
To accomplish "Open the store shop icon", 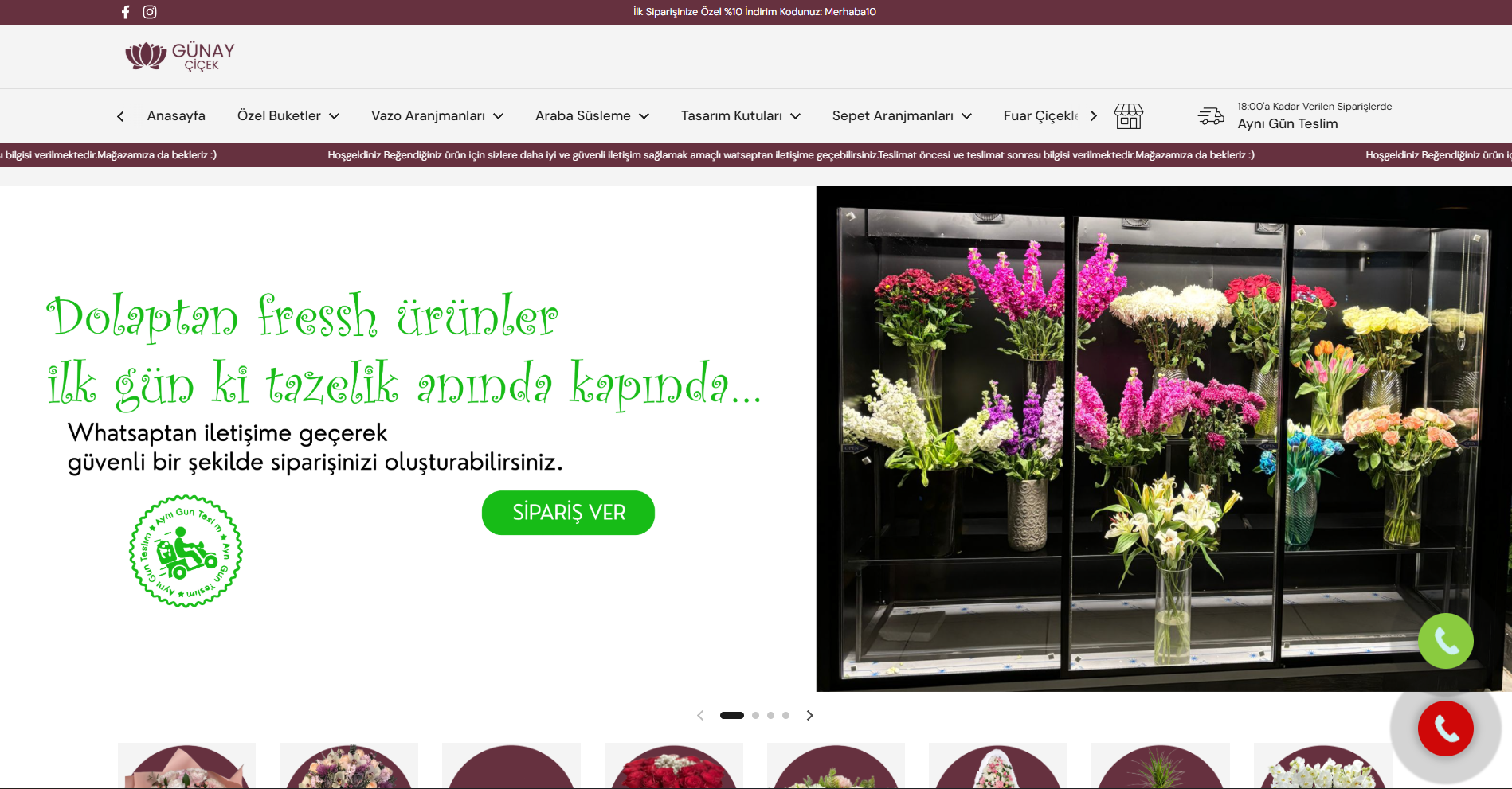I will tap(1129, 116).
